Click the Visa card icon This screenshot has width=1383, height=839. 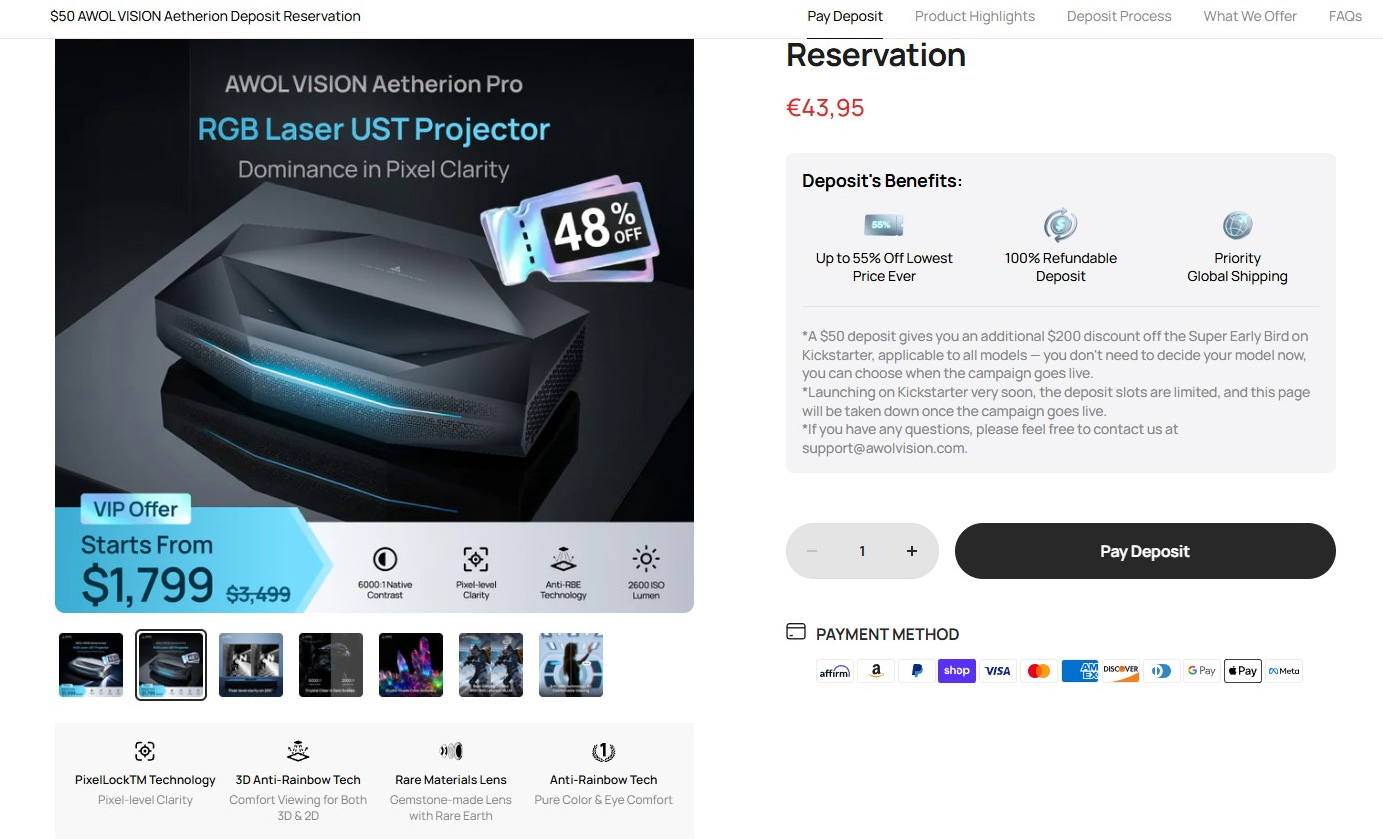click(998, 671)
